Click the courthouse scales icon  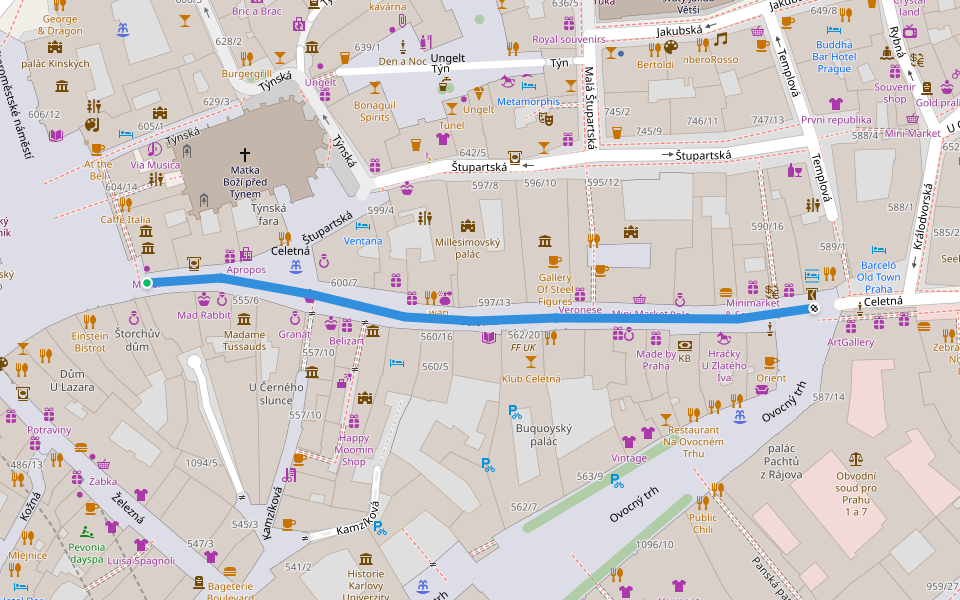click(x=855, y=458)
